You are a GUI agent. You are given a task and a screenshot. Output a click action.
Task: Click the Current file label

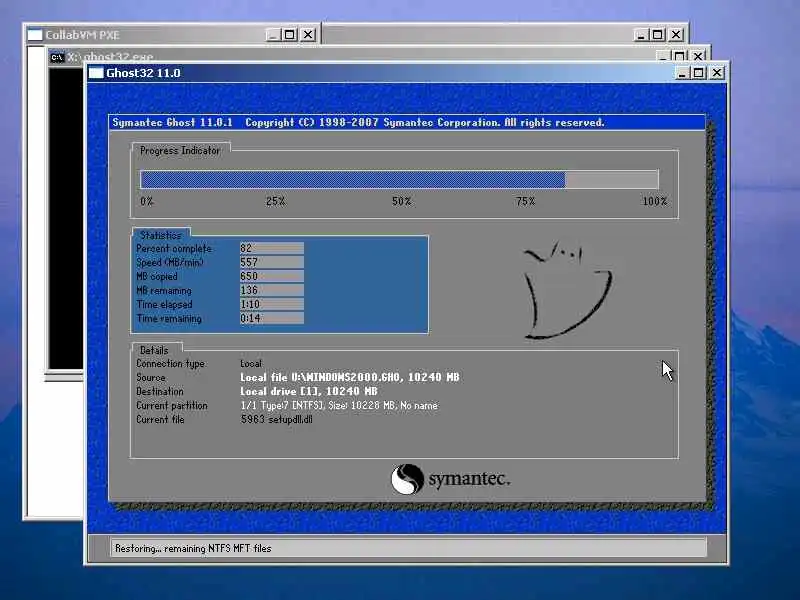point(160,419)
